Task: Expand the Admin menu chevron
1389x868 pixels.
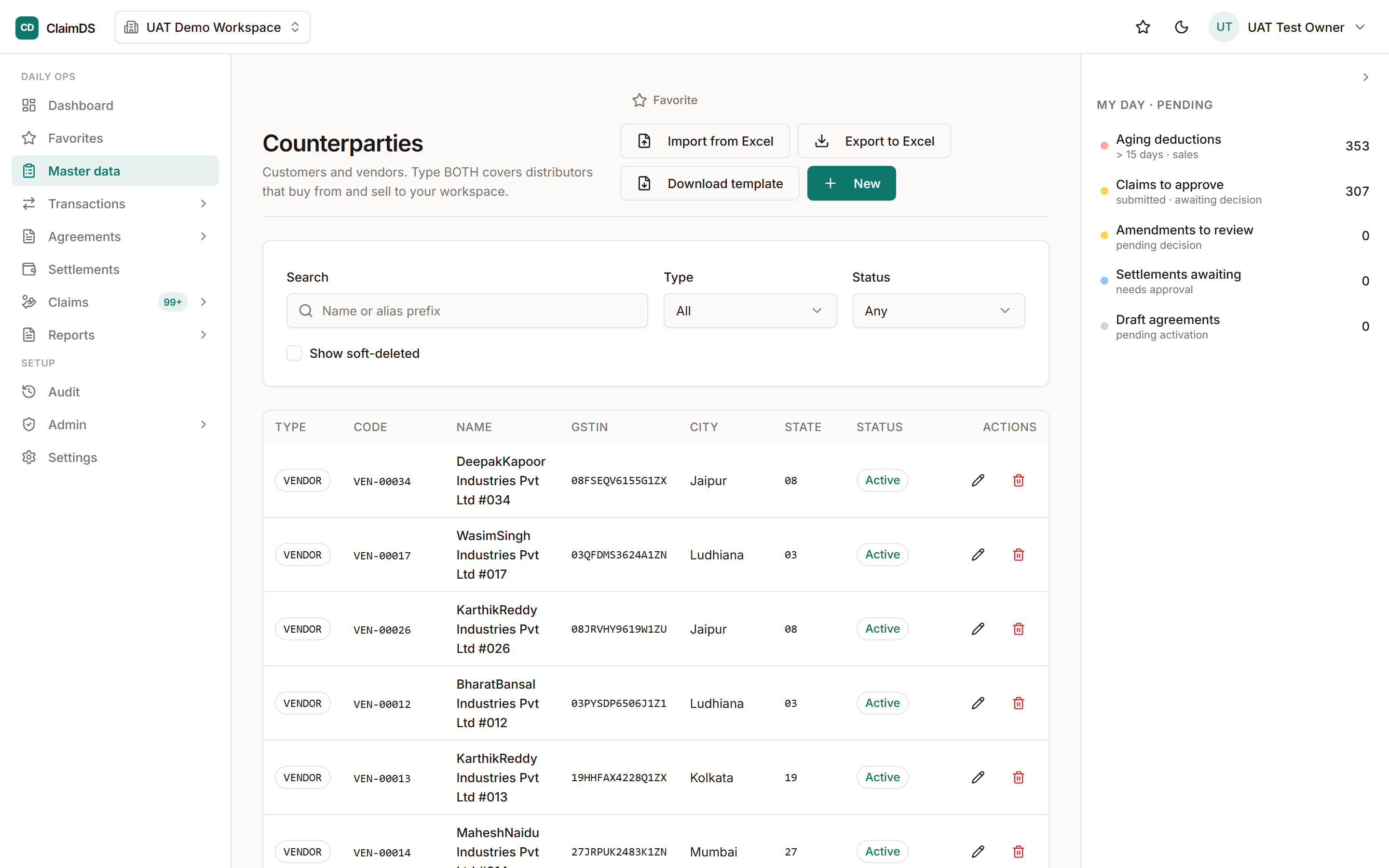Action: click(203, 425)
